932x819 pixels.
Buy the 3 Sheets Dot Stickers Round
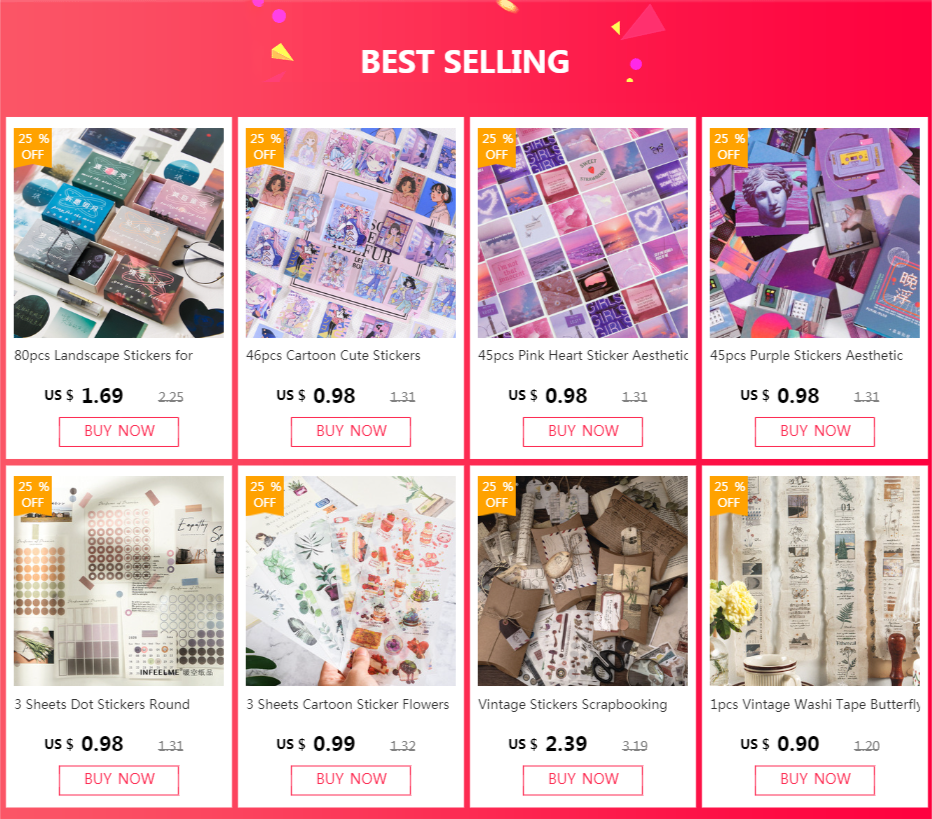[x=119, y=780]
